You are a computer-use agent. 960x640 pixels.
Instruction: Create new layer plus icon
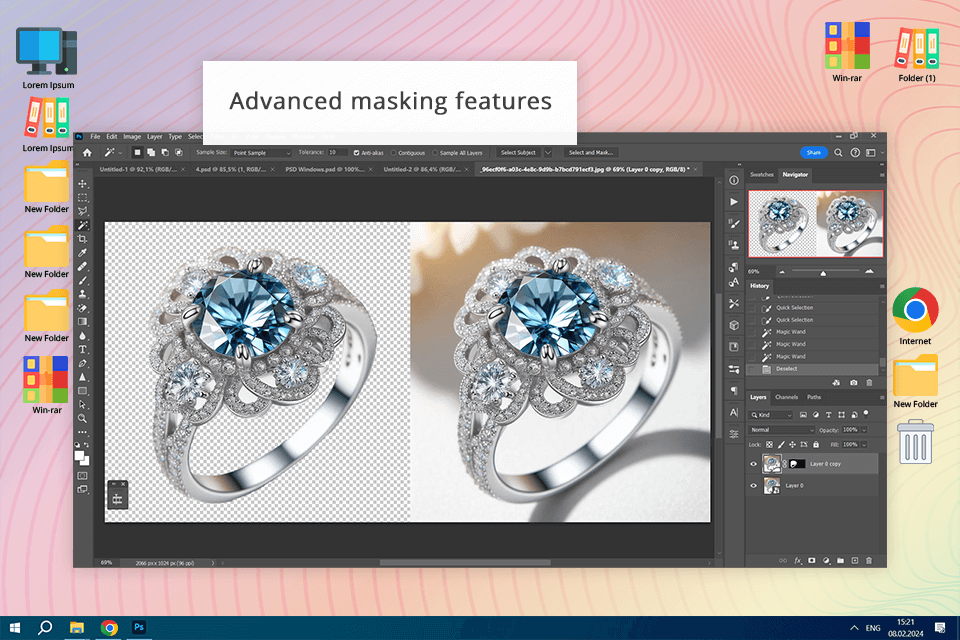point(855,560)
